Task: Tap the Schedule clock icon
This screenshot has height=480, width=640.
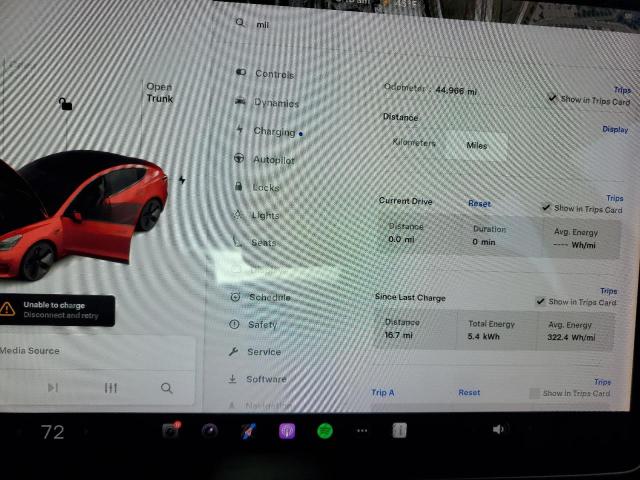Action: pos(235,297)
